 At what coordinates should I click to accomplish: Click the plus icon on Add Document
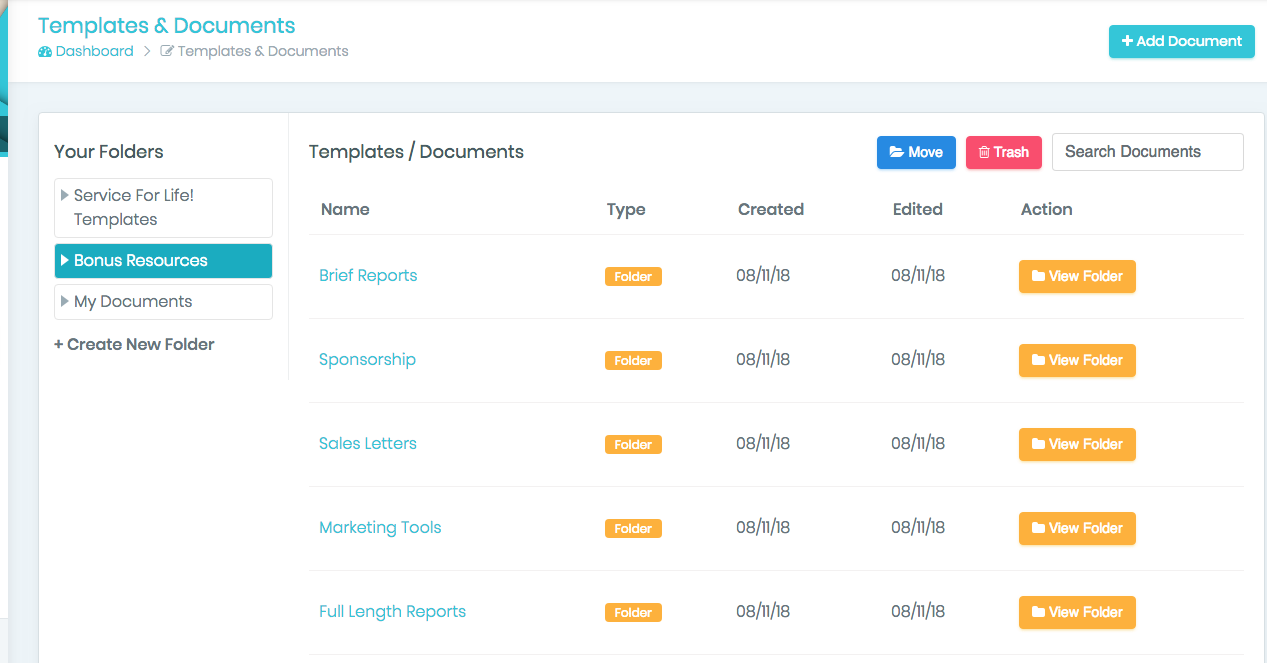pos(1127,42)
